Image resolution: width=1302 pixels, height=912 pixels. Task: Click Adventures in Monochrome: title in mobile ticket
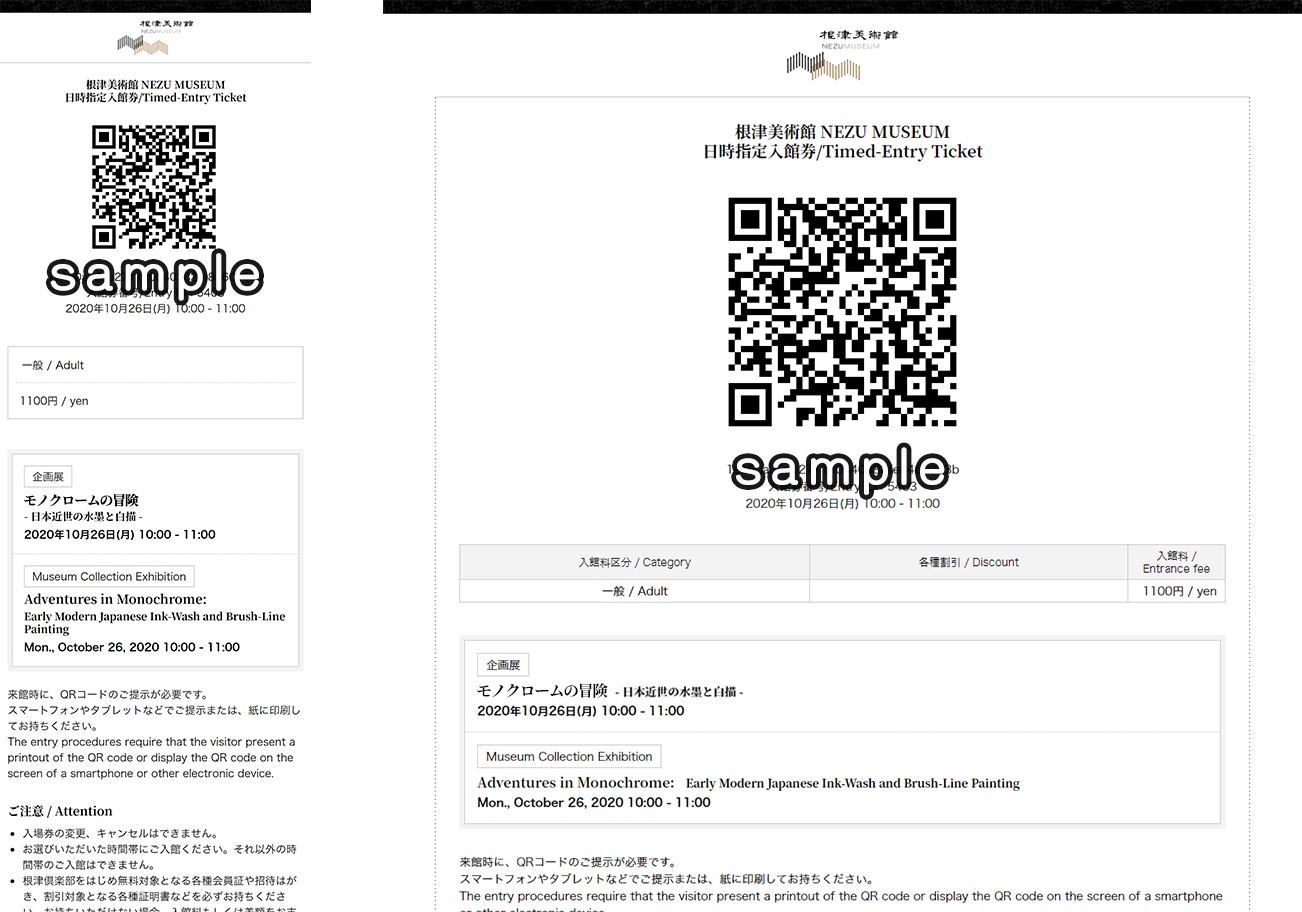(x=115, y=599)
